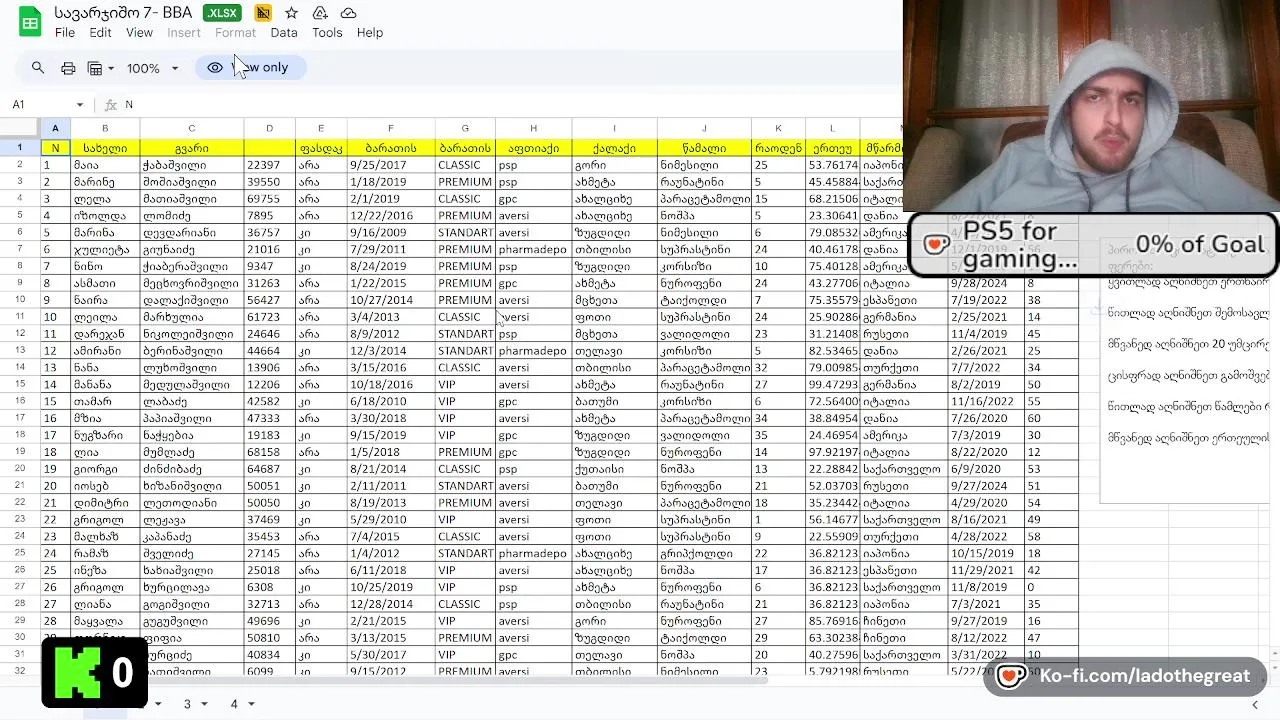Open the search magnifier in toolbar
The image size is (1280, 720).
tap(38, 68)
